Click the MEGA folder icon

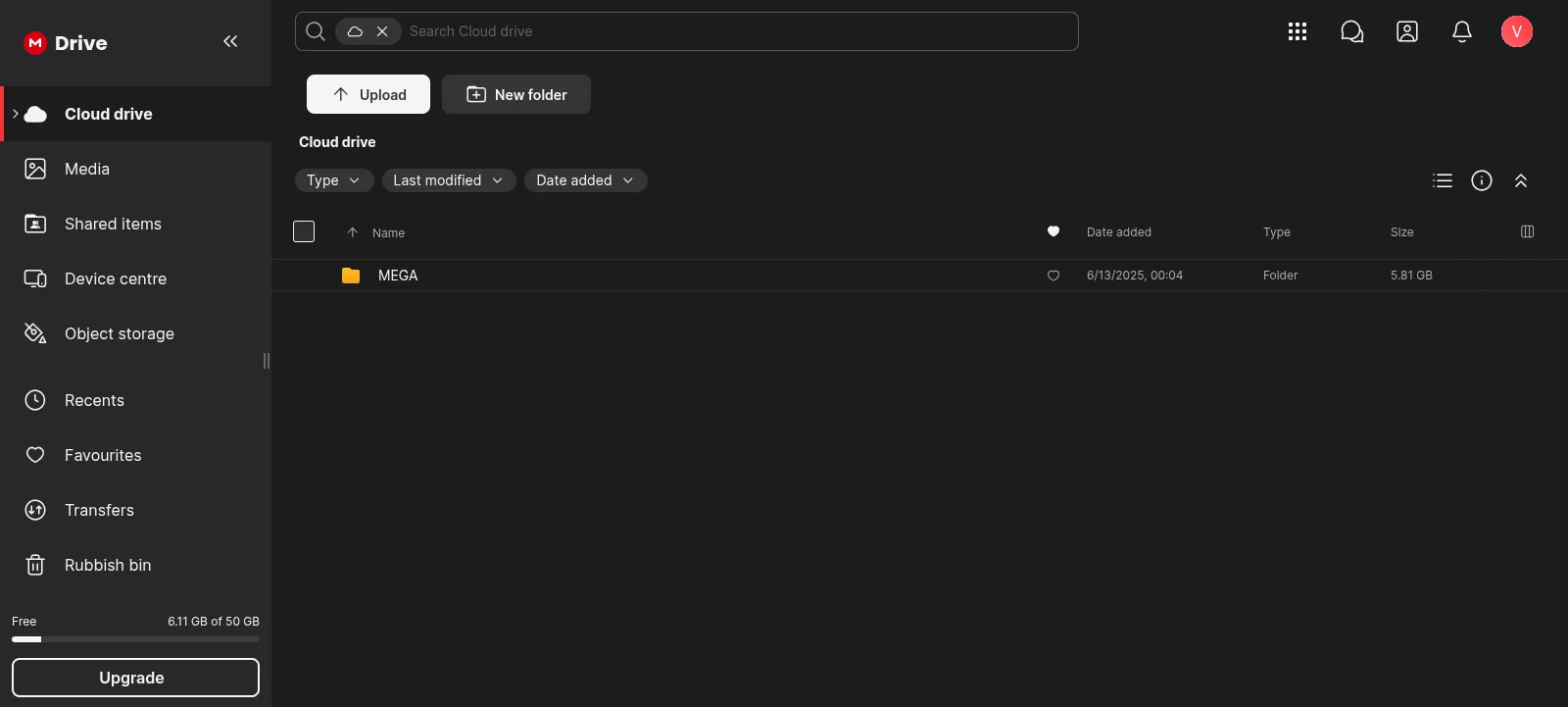(x=351, y=276)
